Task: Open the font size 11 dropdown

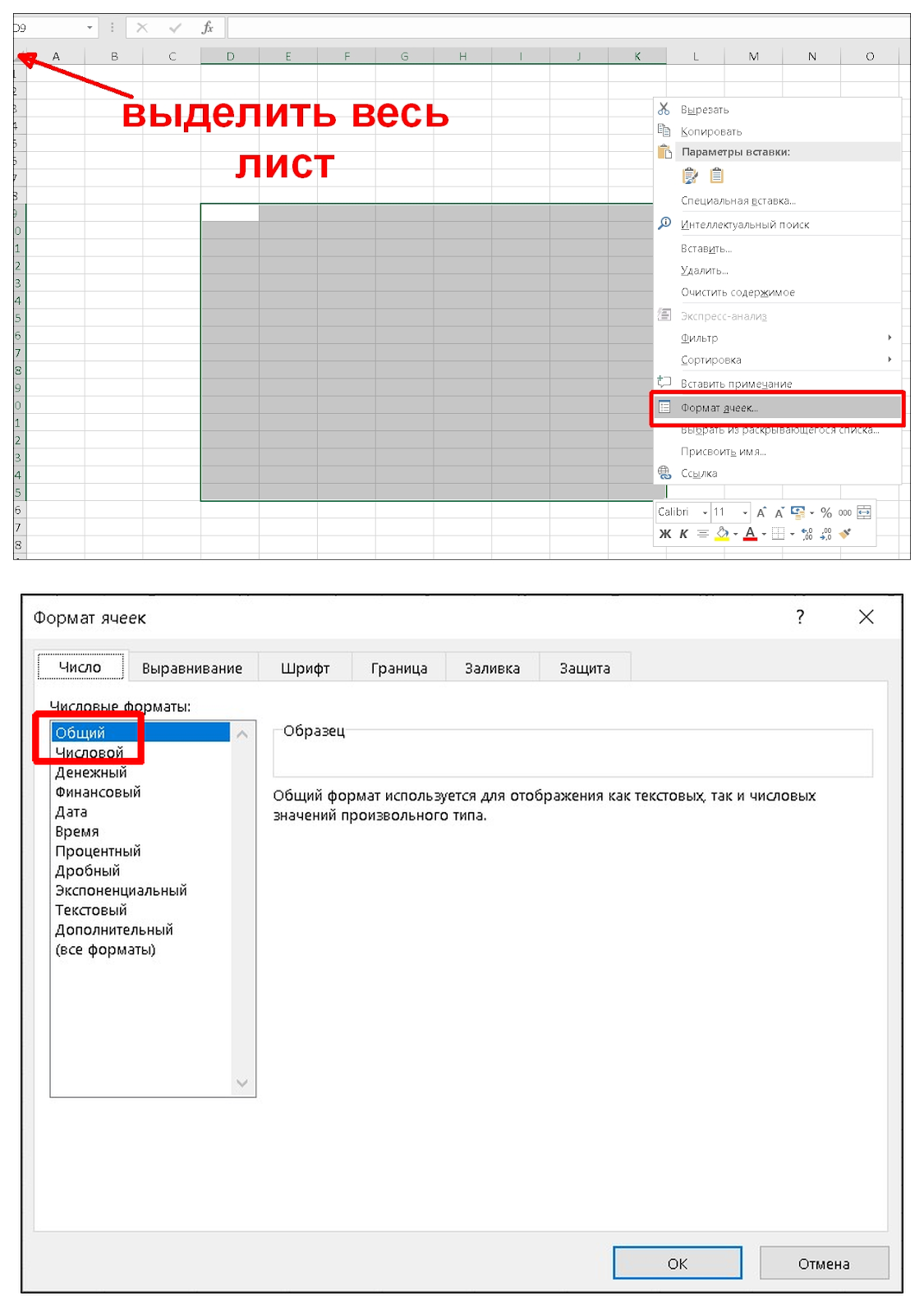Action: point(745,512)
